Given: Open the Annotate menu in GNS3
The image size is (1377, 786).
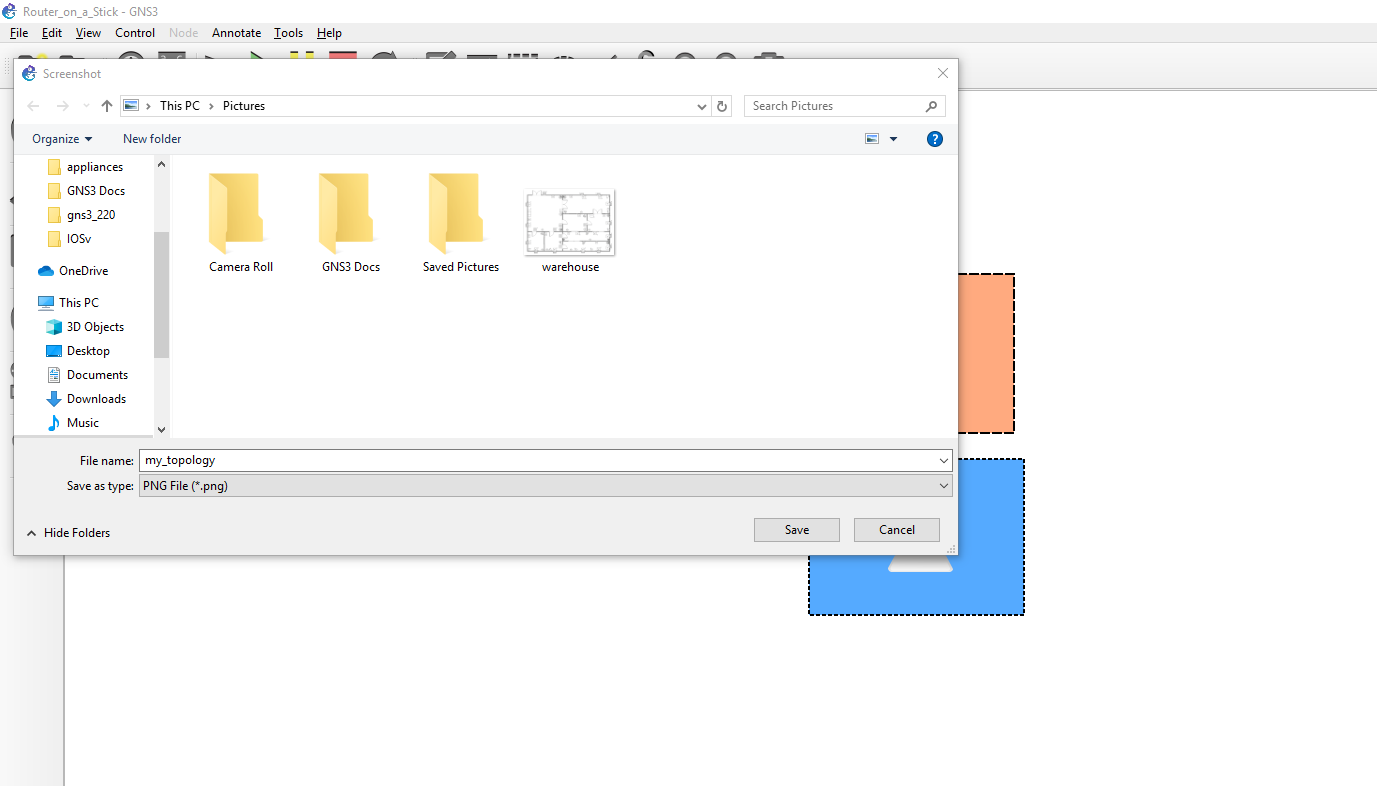Looking at the screenshot, I should pyautogui.click(x=236, y=33).
